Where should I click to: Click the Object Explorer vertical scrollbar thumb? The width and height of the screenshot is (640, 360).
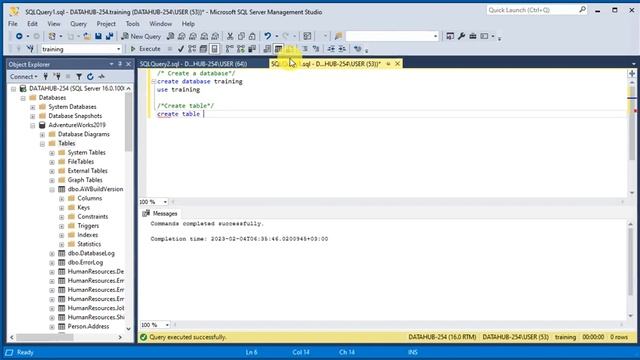tap(129, 122)
